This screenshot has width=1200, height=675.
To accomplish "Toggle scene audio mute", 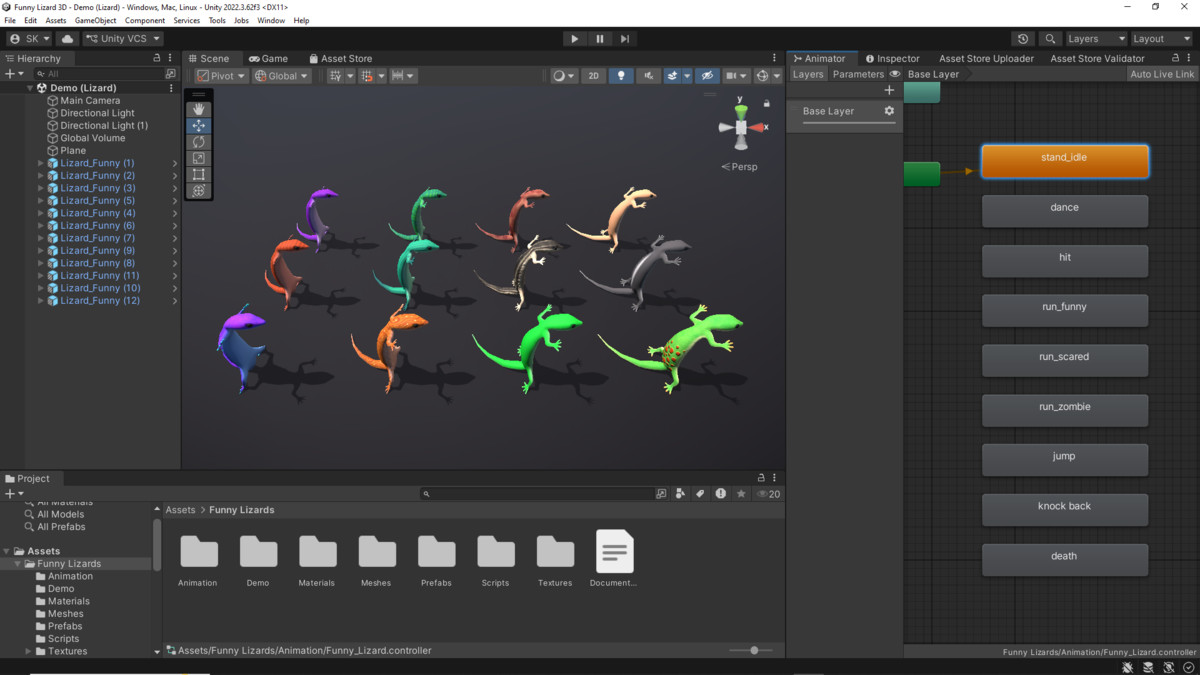I will (648, 76).
